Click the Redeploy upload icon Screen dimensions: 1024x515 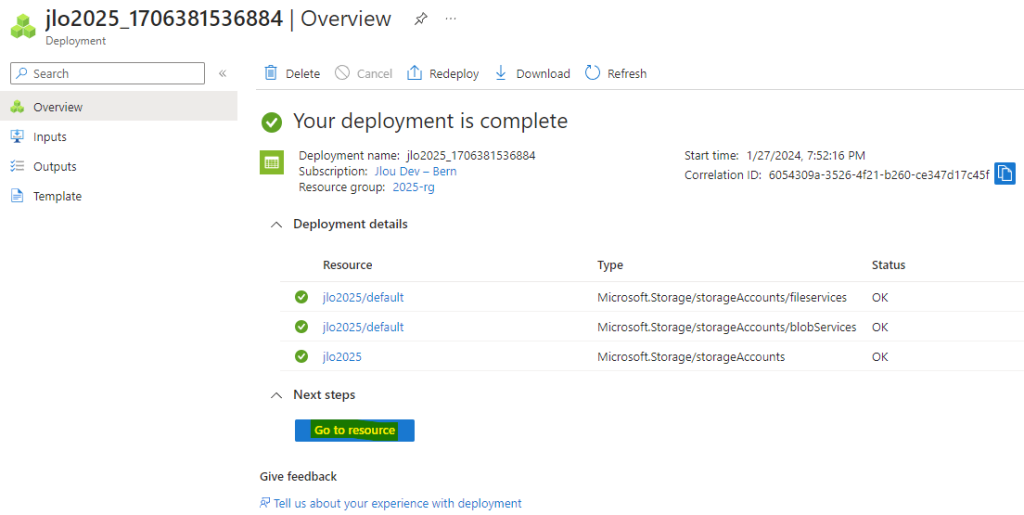[x=414, y=72]
